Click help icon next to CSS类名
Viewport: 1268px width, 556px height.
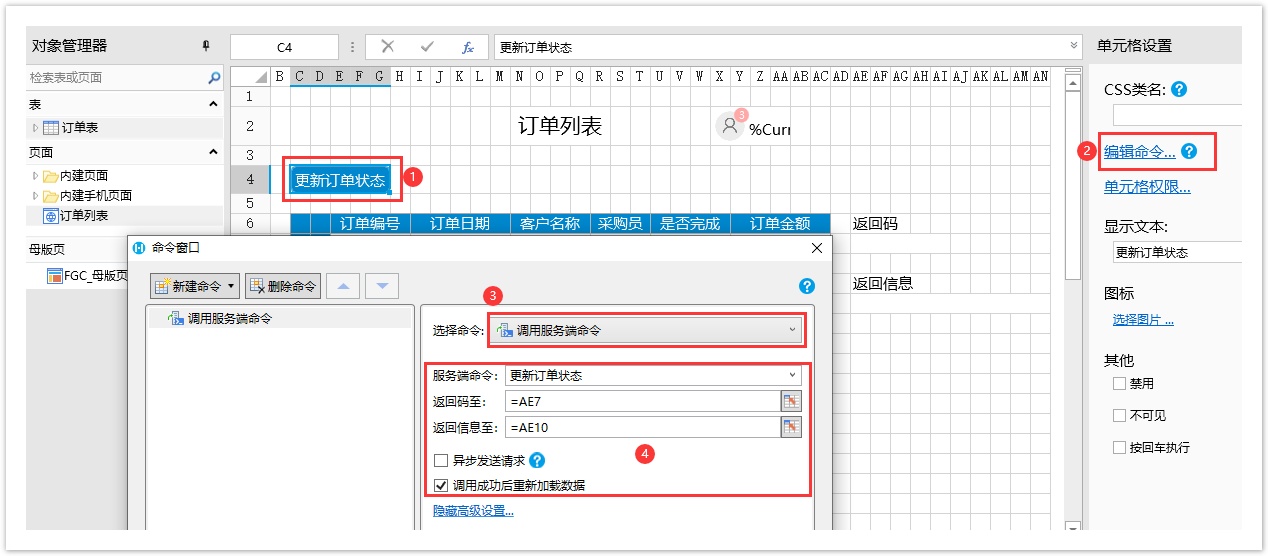(x=1179, y=89)
